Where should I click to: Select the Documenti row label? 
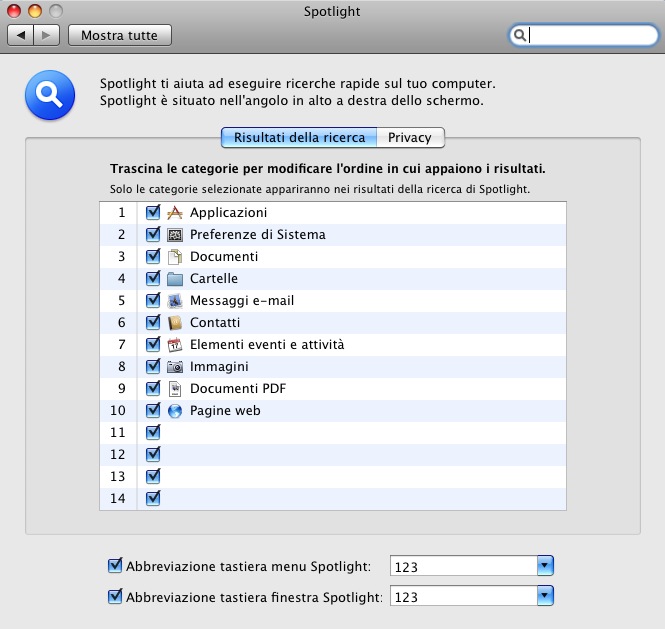(x=224, y=257)
